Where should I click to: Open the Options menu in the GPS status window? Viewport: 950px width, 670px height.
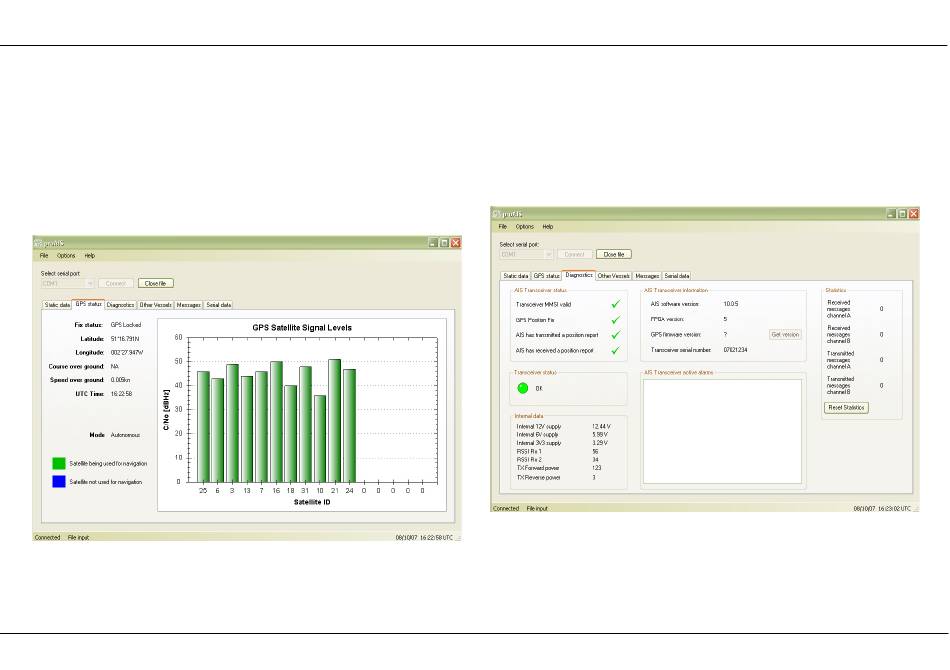pyautogui.click(x=66, y=256)
